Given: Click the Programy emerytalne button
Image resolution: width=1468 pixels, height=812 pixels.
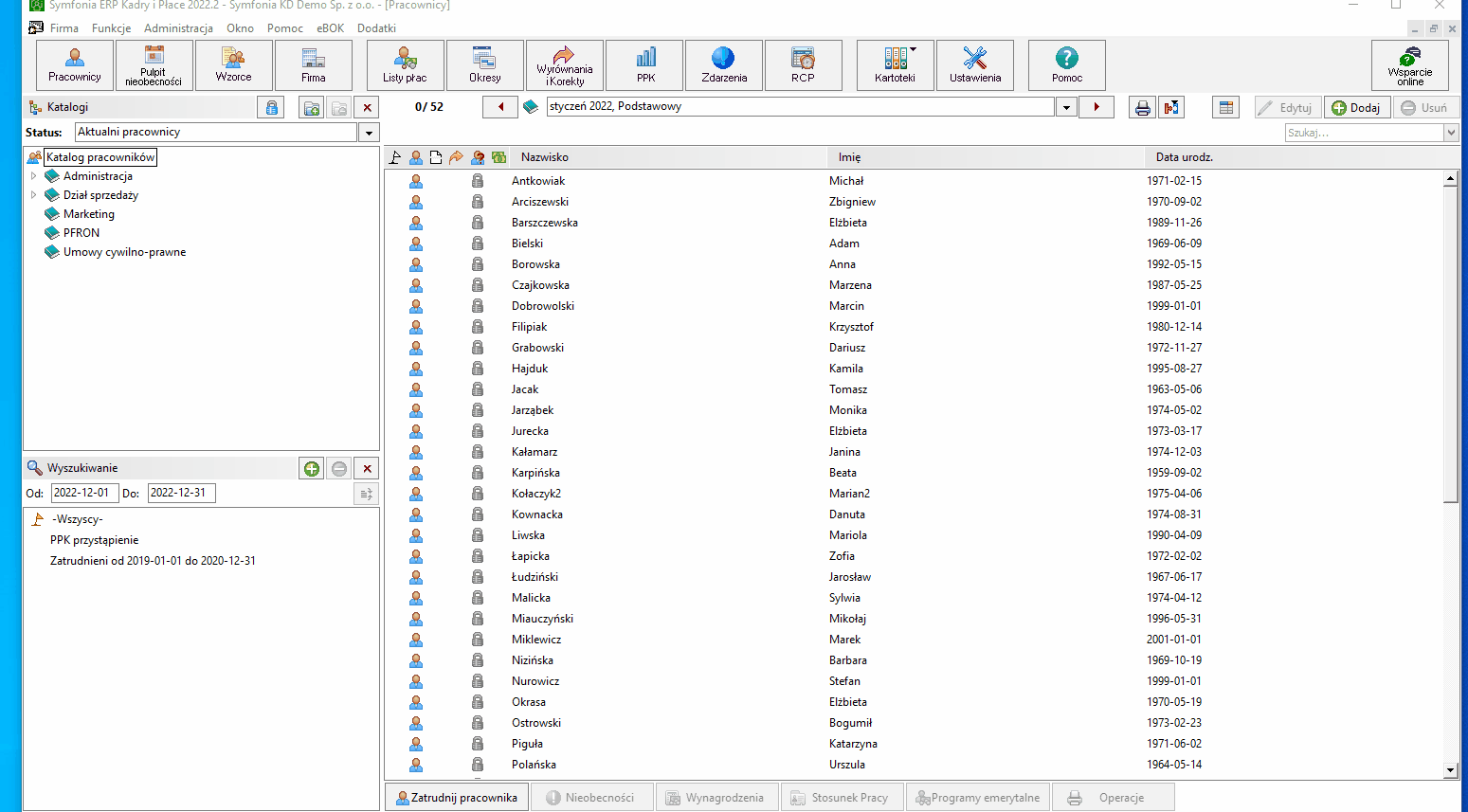Looking at the screenshot, I should point(978,798).
